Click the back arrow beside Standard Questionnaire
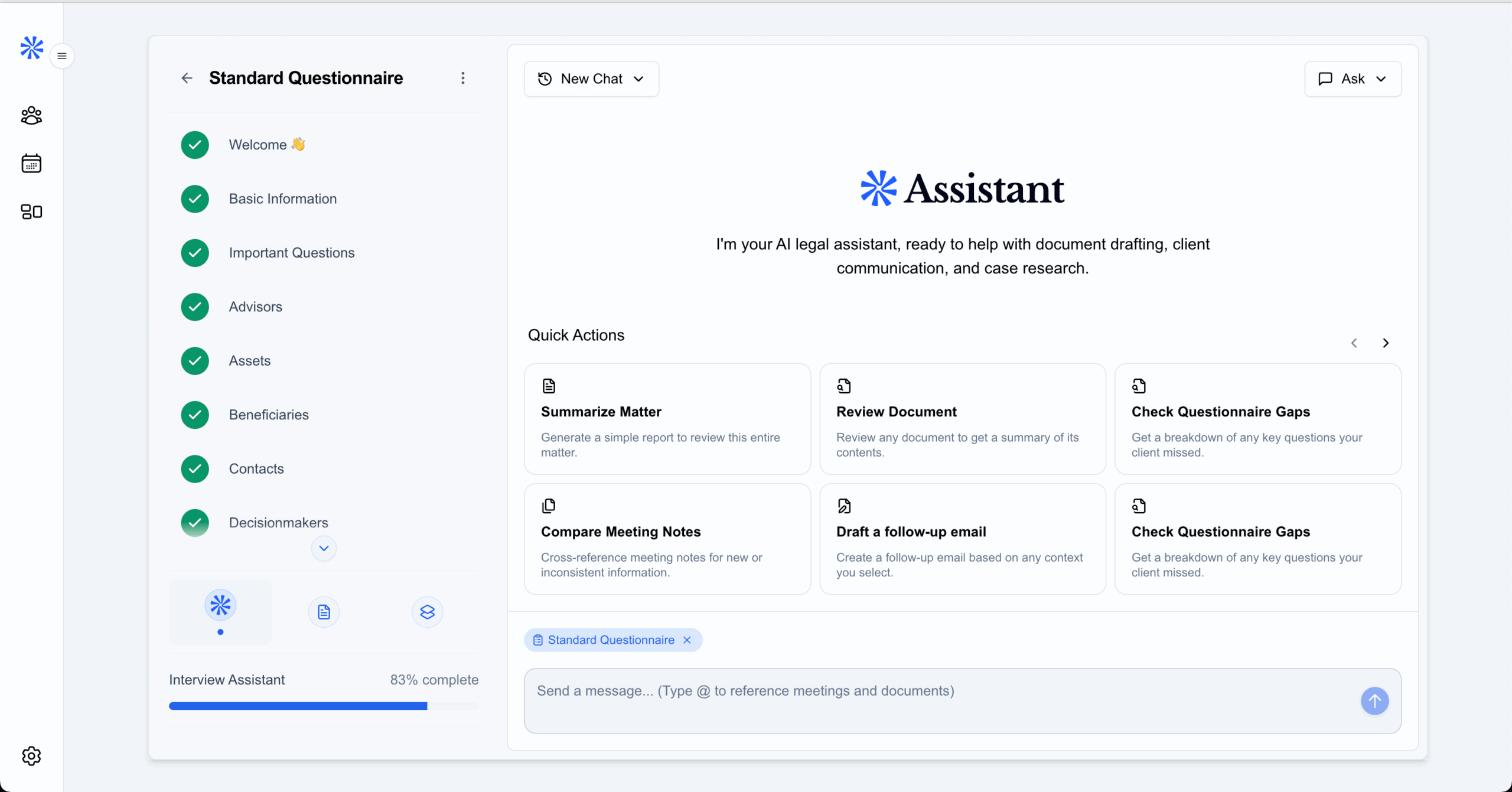 pos(187,78)
